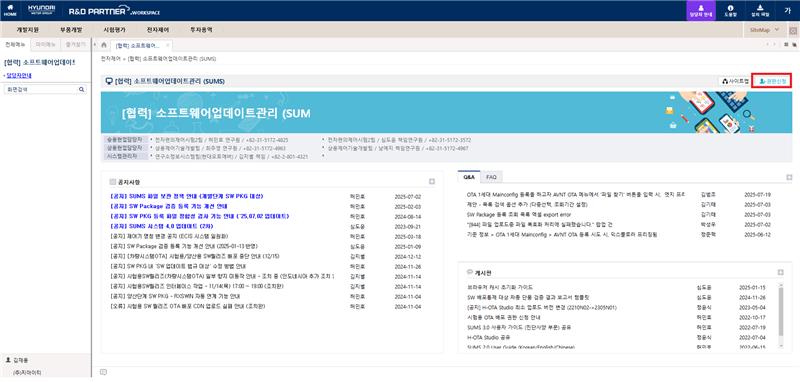
Task: Click the 2023-09-21 date in 공지사항 list
Action: pos(408,226)
